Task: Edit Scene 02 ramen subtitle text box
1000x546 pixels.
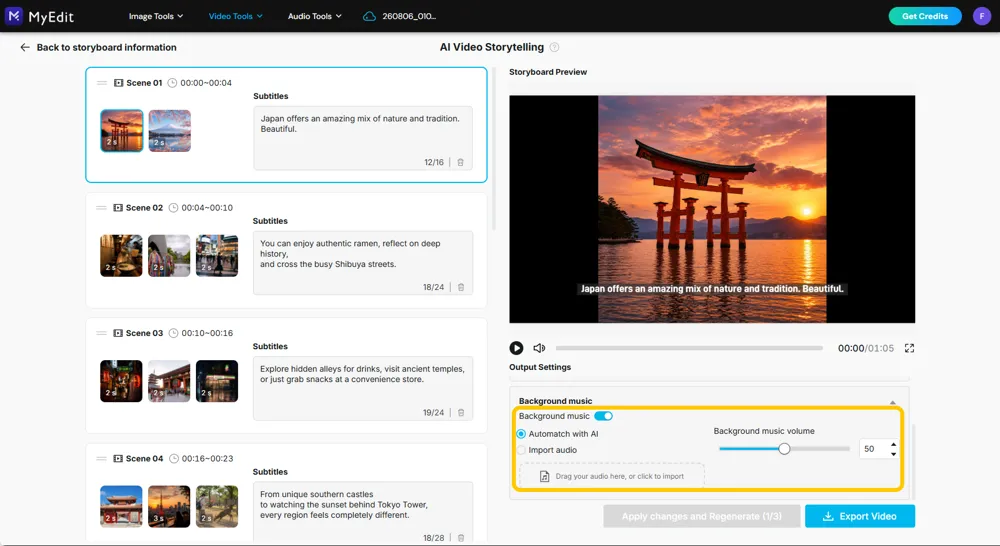Action: (363, 263)
